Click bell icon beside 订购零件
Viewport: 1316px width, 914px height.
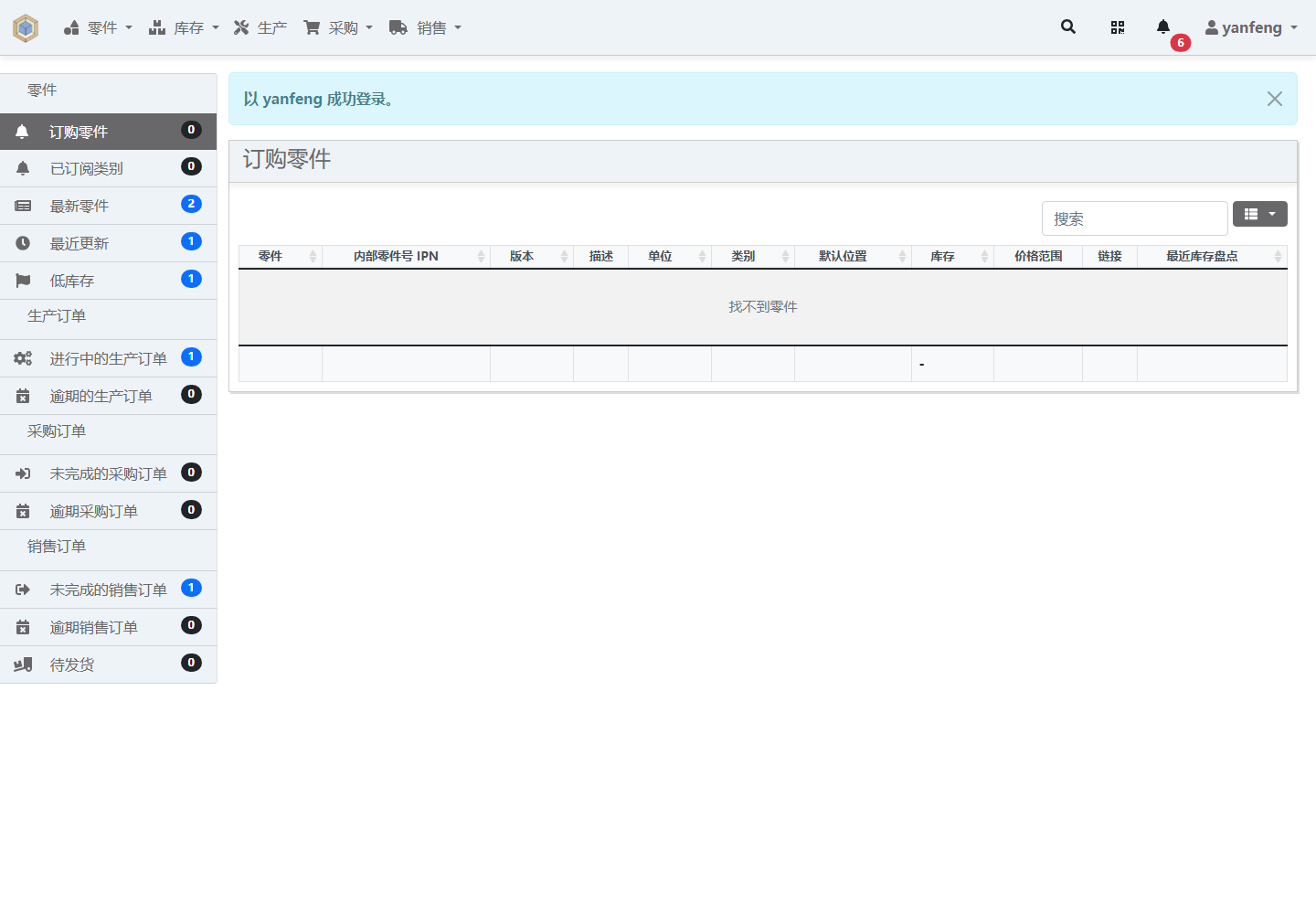[23, 132]
